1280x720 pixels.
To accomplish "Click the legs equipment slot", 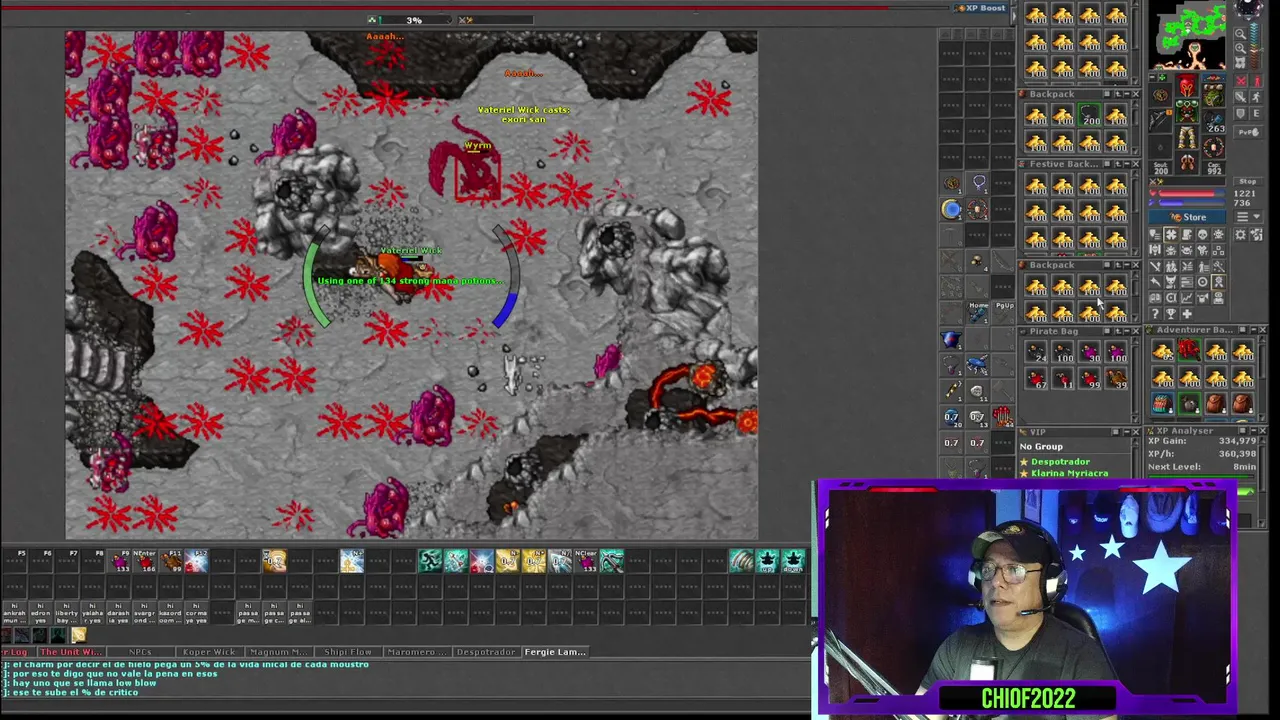I will click(1187, 137).
